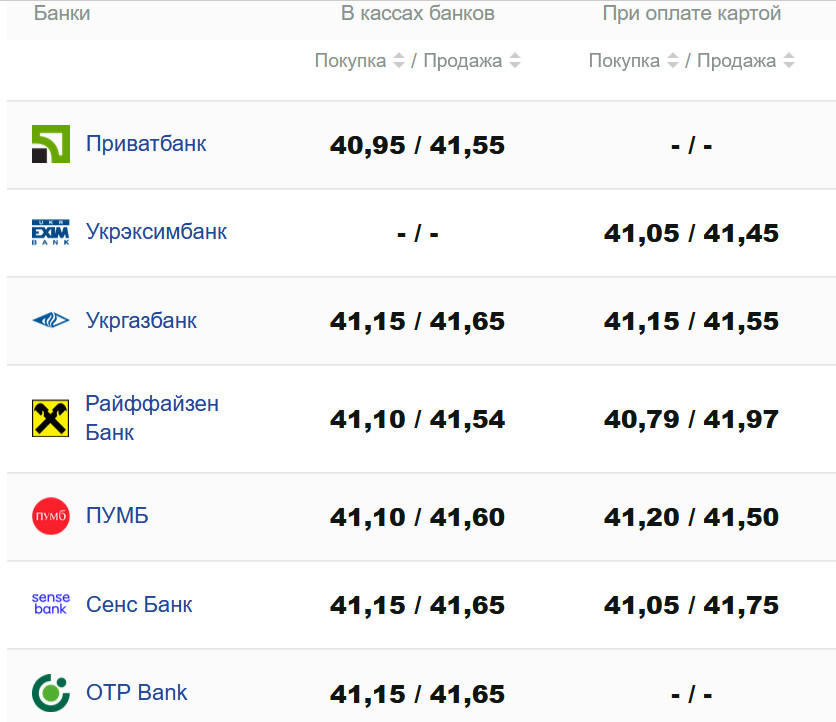The height and width of the screenshot is (722, 836).
Task: Click the Укргазбанк blue logo icon
Action: (x=51, y=321)
